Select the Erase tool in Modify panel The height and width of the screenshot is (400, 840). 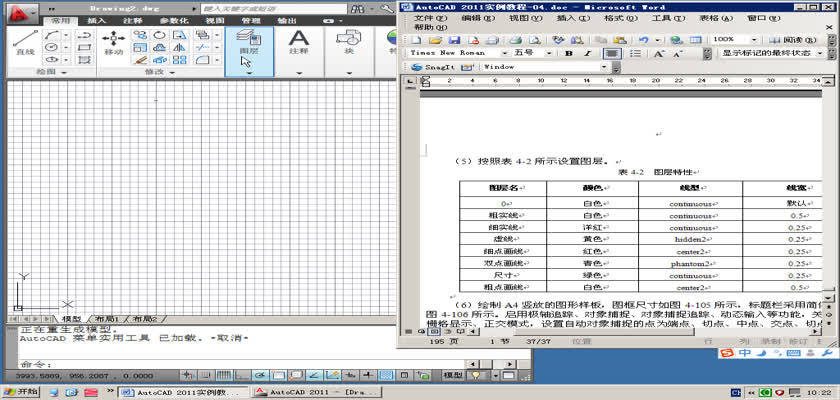(140, 60)
